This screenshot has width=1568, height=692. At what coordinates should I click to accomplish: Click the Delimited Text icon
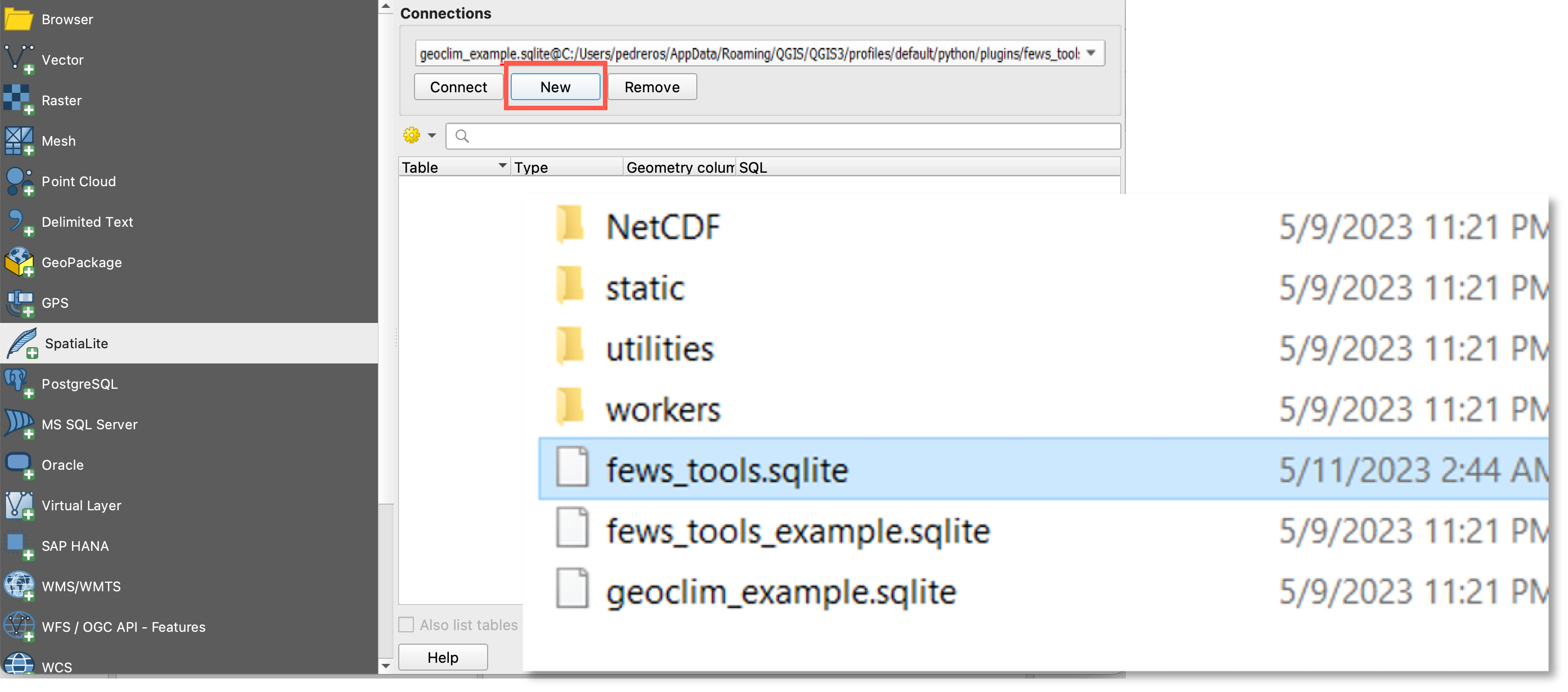tap(19, 222)
